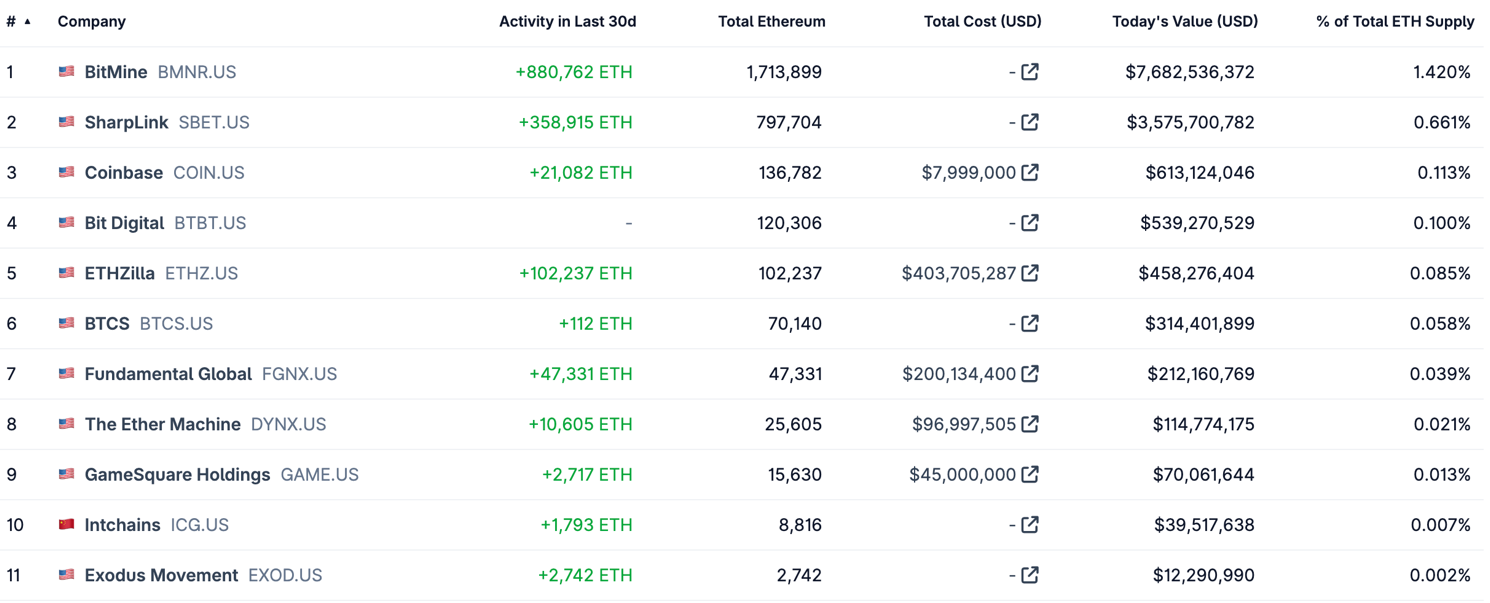Click the China flag icon next to Intchains
Viewport: 1490px width, 603px height.
(x=67, y=525)
